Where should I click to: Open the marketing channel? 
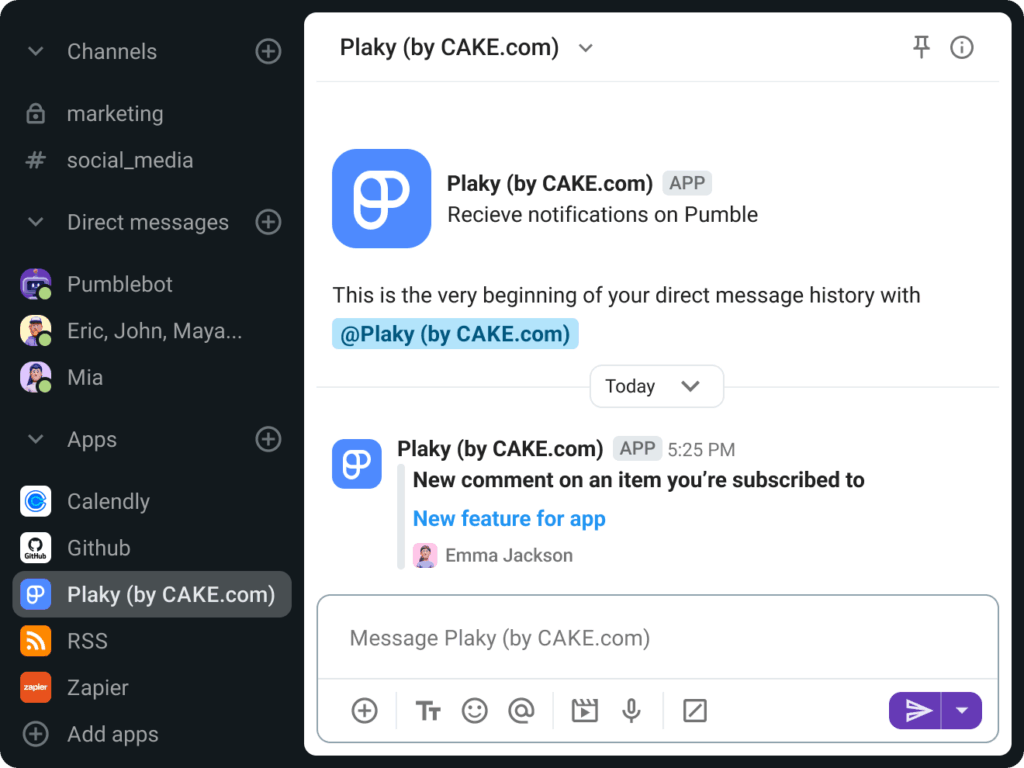pos(114,114)
